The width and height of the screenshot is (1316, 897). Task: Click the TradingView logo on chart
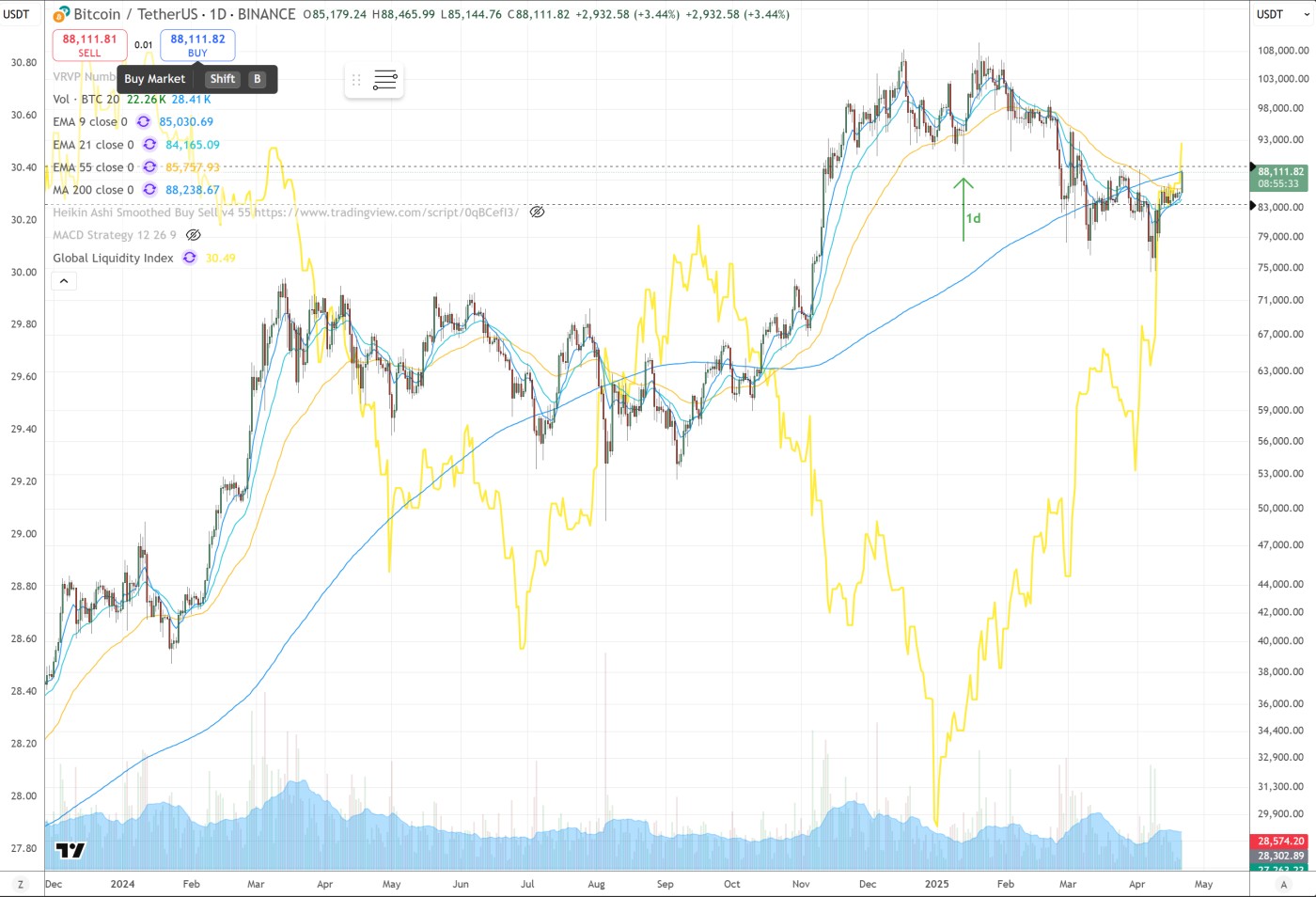tap(70, 851)
